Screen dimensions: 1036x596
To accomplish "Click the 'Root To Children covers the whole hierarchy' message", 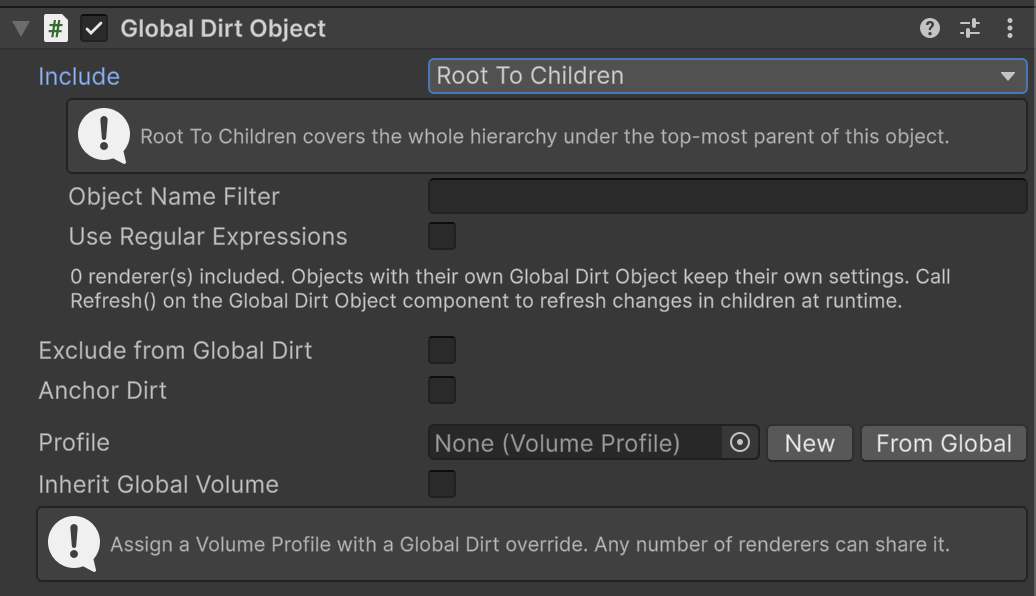I will (544, 136).
